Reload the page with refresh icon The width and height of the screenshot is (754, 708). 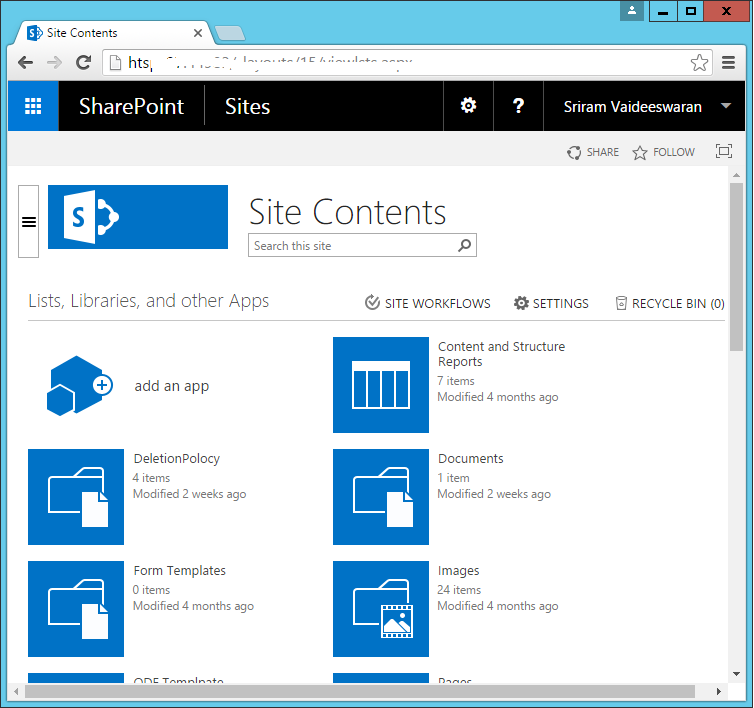pos(84,63)
